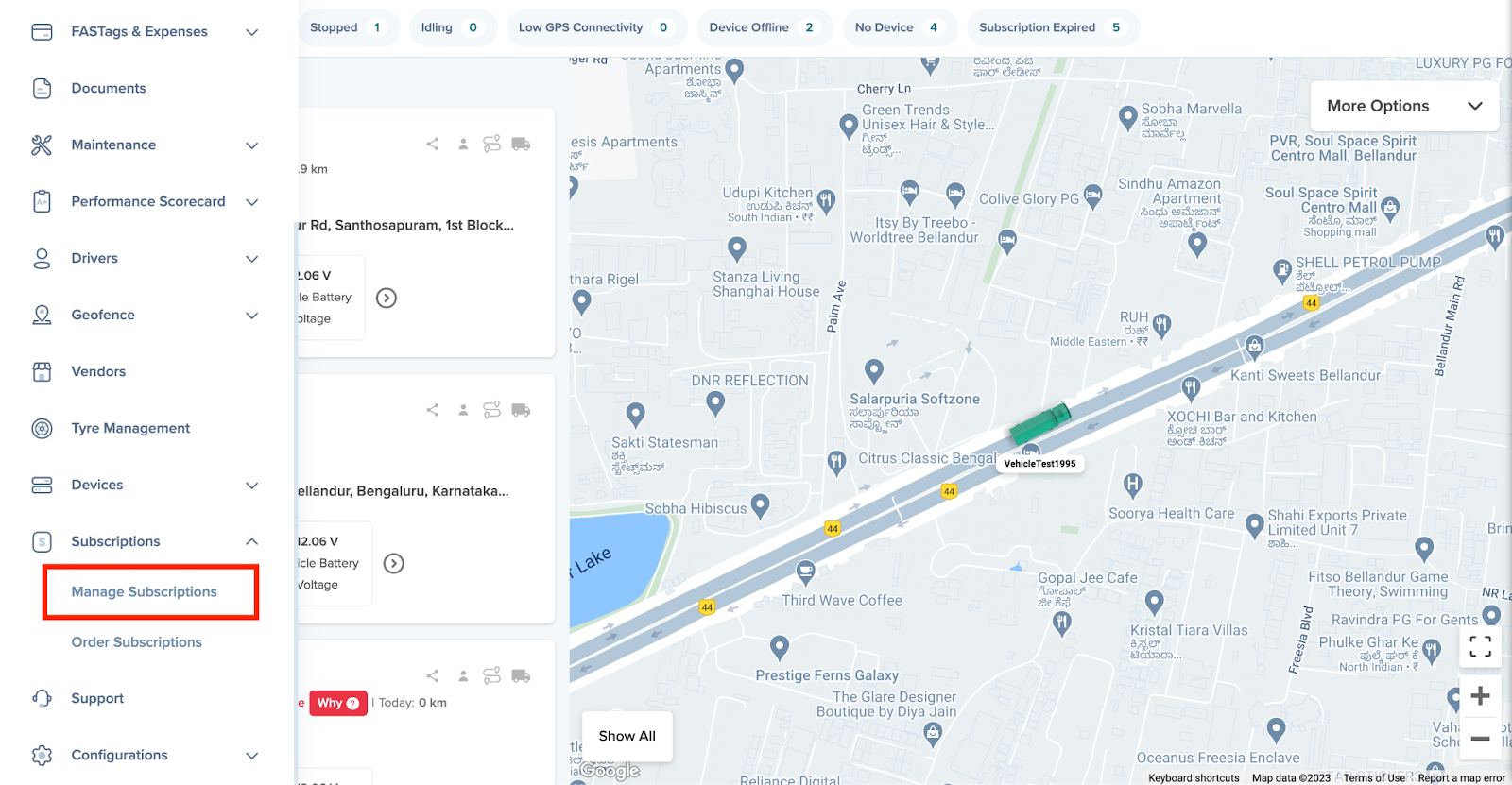The image size is (1512, 785).
Task: Go to Order Subscriptions
Action: [x=137, y=642]
